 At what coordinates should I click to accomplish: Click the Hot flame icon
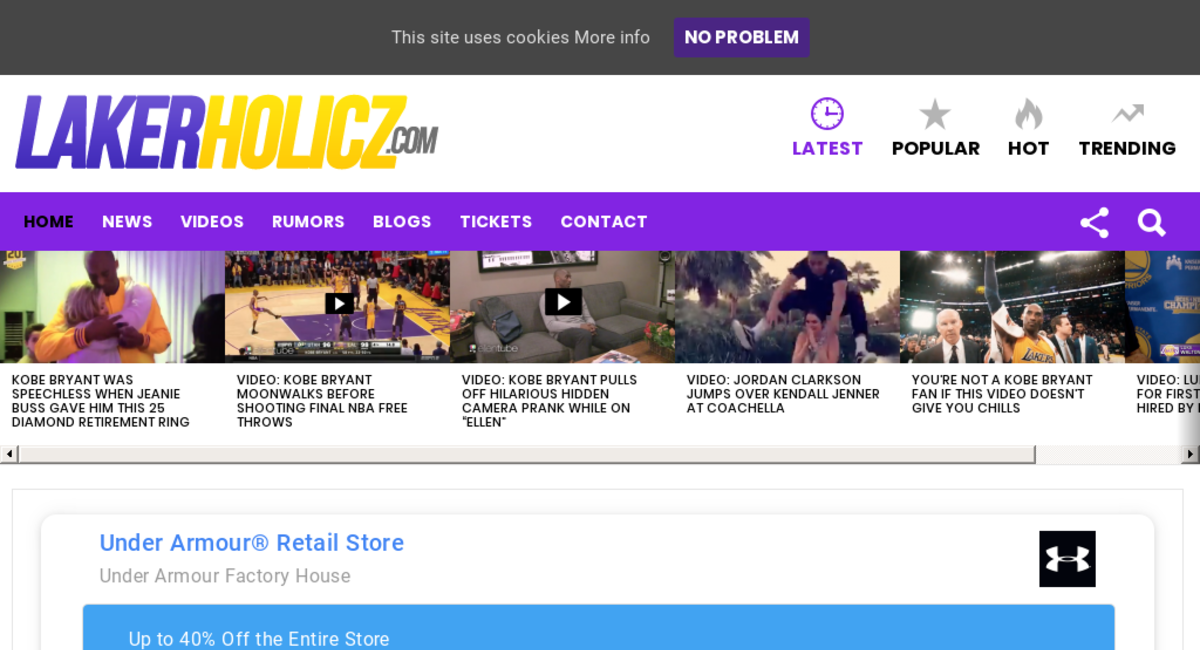[1028, 114]
